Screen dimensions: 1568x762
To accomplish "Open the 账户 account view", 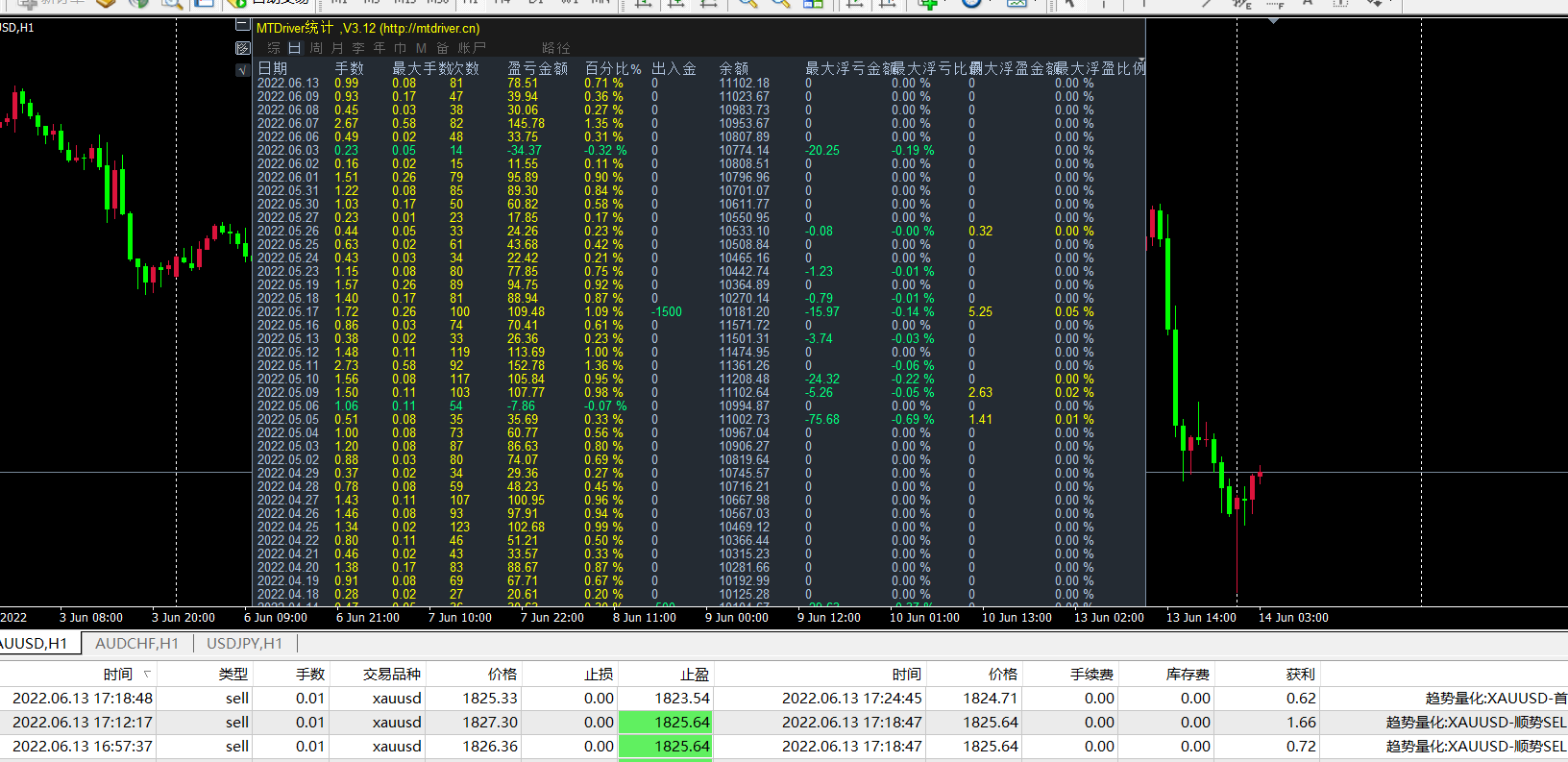I will pos(472,48).
